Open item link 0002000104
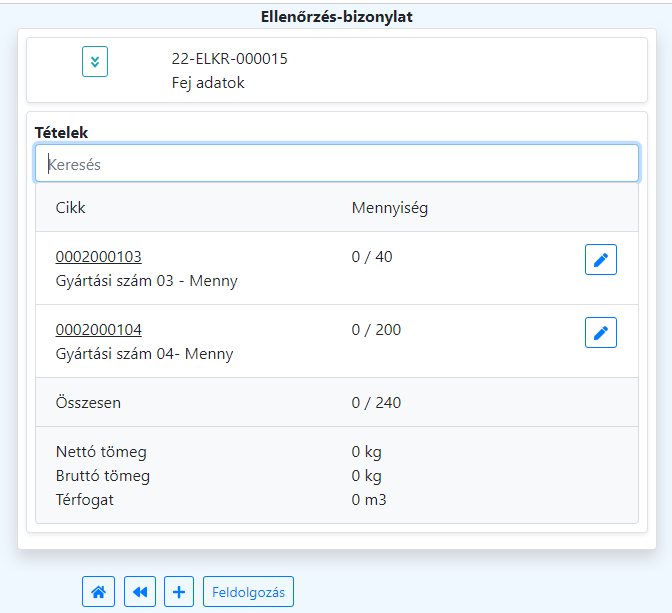This screenshot has height=613, width=672. click(x=99, y=330)
